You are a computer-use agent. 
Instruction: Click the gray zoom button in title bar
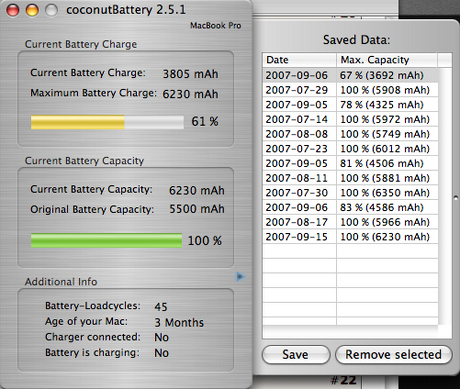[x=51, y=10]
